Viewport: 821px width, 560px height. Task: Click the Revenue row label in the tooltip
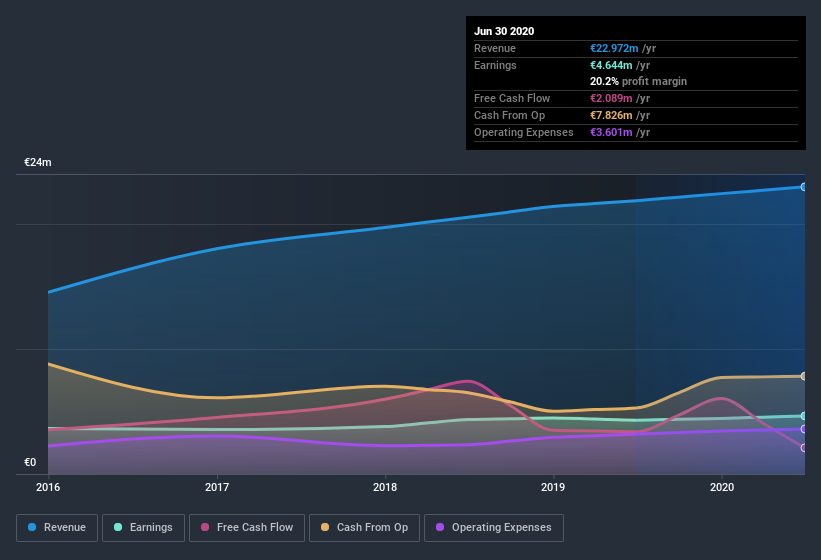(495, 48)
